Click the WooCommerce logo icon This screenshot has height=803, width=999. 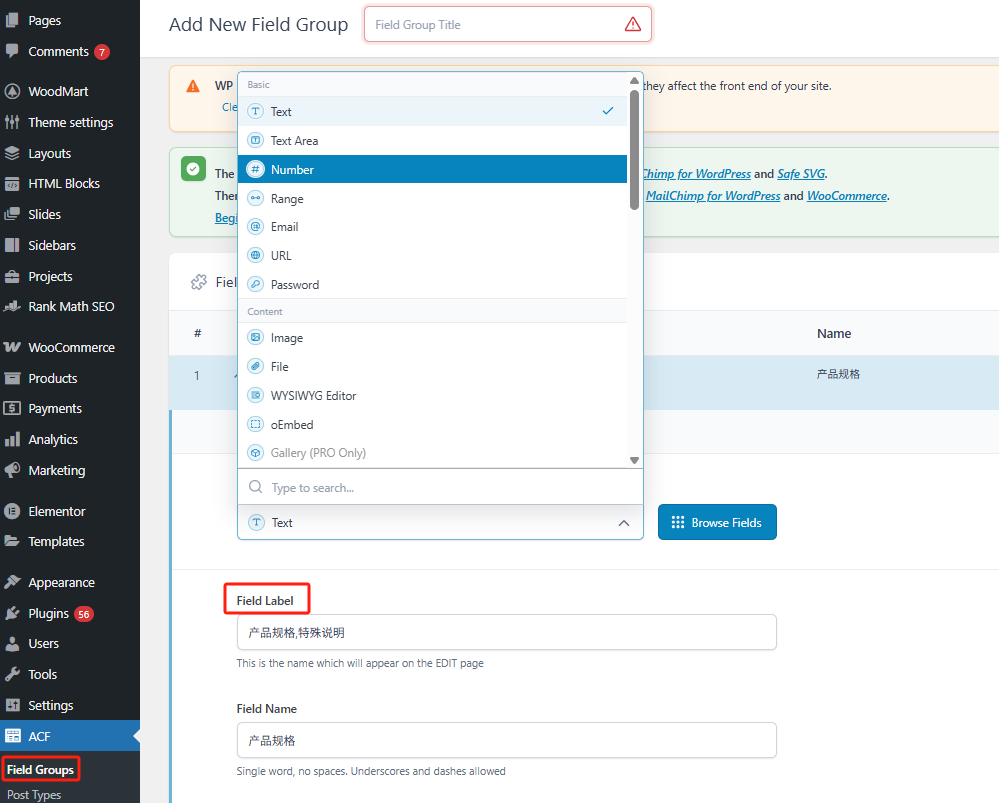(12, 347)
